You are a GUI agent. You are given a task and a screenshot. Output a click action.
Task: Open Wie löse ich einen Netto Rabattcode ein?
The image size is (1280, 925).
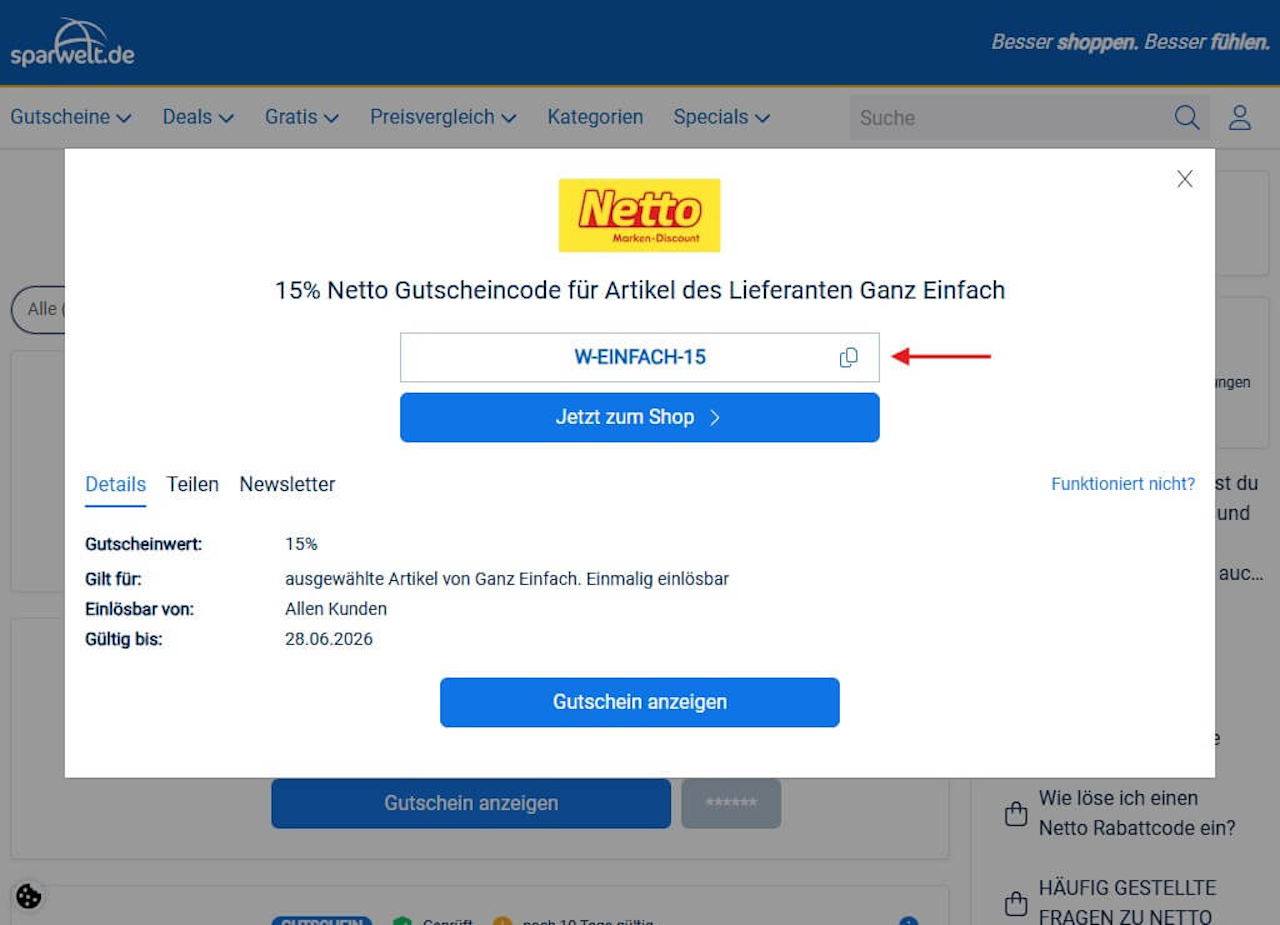click(1137, 813)
